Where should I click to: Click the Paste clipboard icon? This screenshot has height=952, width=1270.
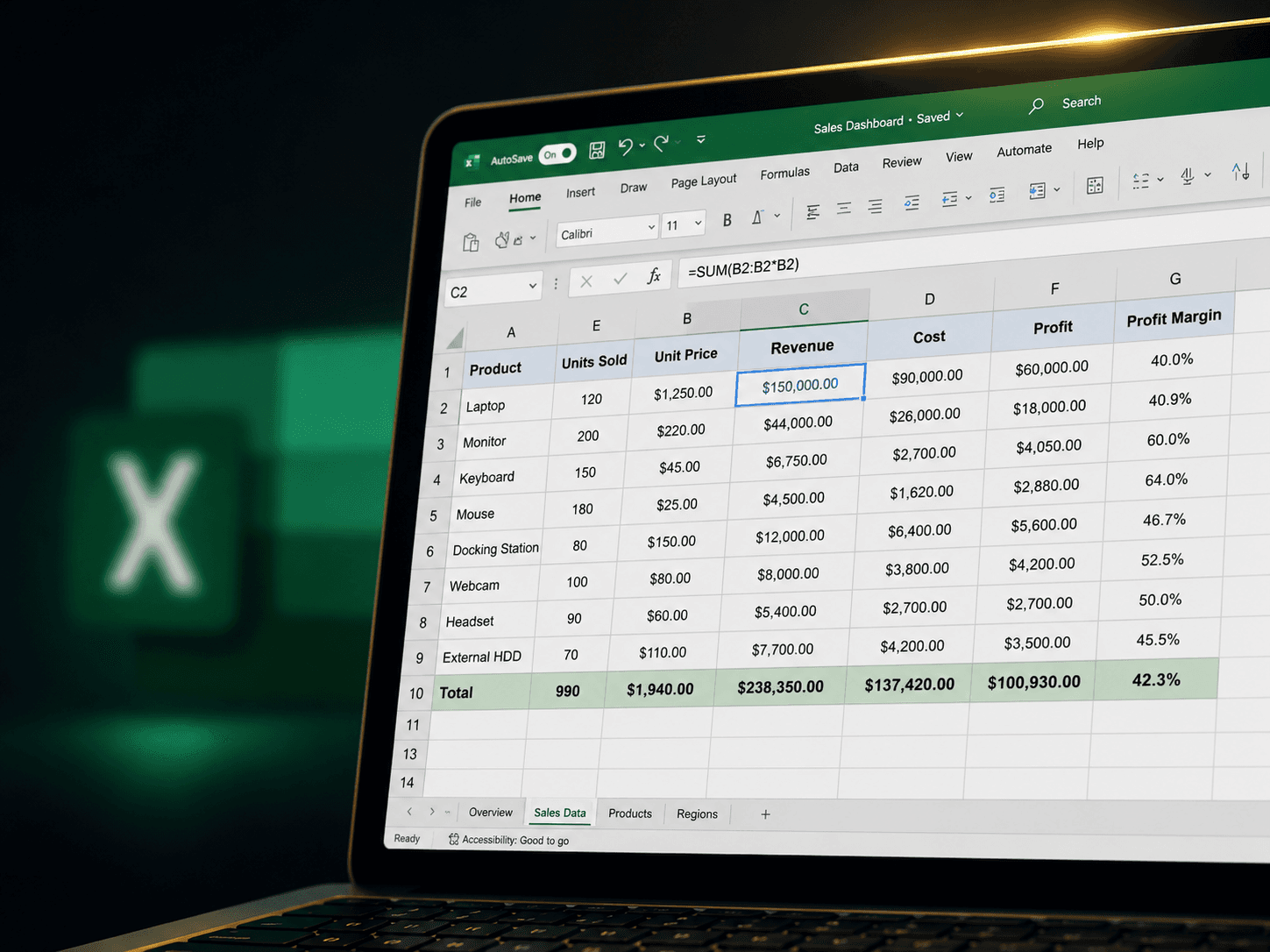point(471,243)
